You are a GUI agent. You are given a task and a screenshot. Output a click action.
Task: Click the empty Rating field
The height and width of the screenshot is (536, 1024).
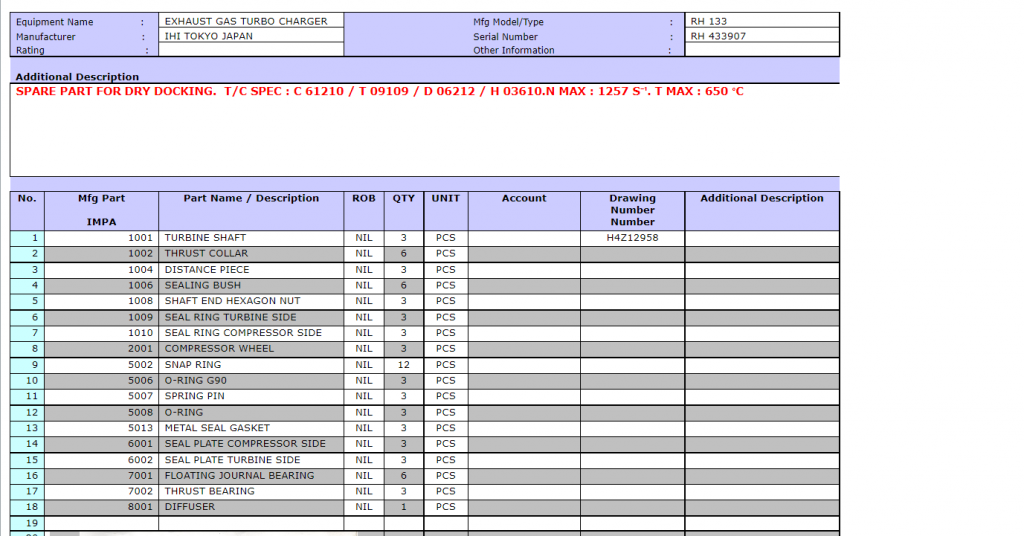pyautogui.click(x=250, y=50)
